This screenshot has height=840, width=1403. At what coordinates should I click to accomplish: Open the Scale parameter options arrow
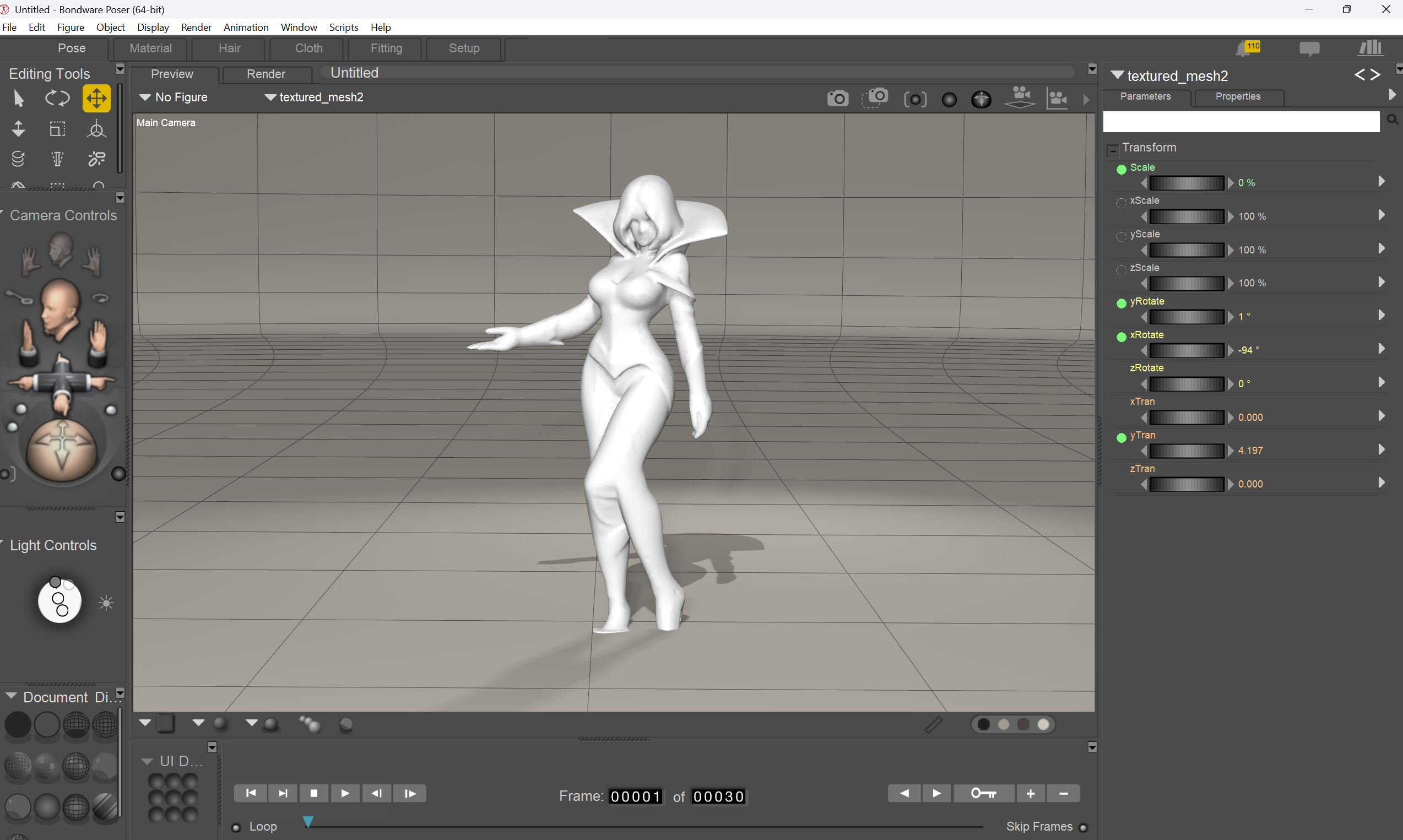click(1382, 181)
